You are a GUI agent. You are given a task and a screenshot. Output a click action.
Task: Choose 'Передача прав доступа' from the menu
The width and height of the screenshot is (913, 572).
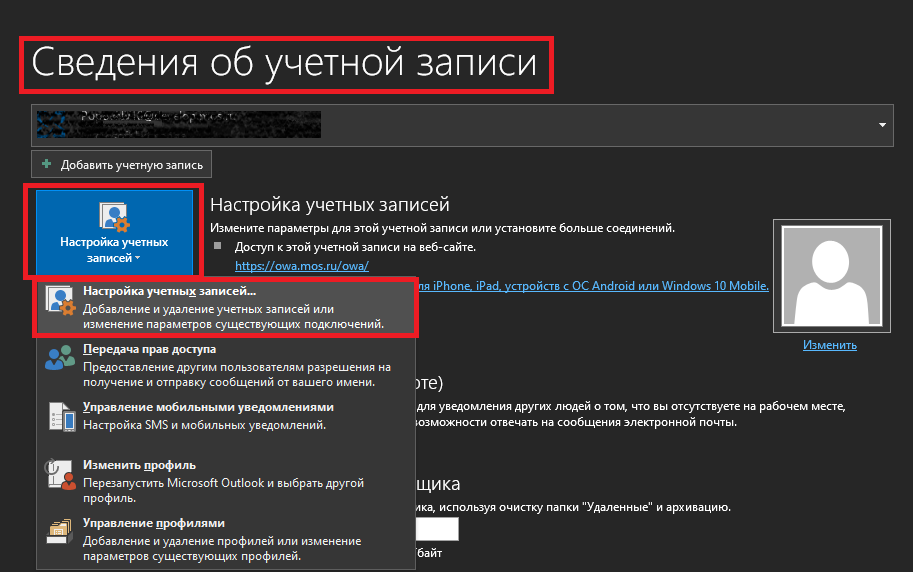pos(149,349)
